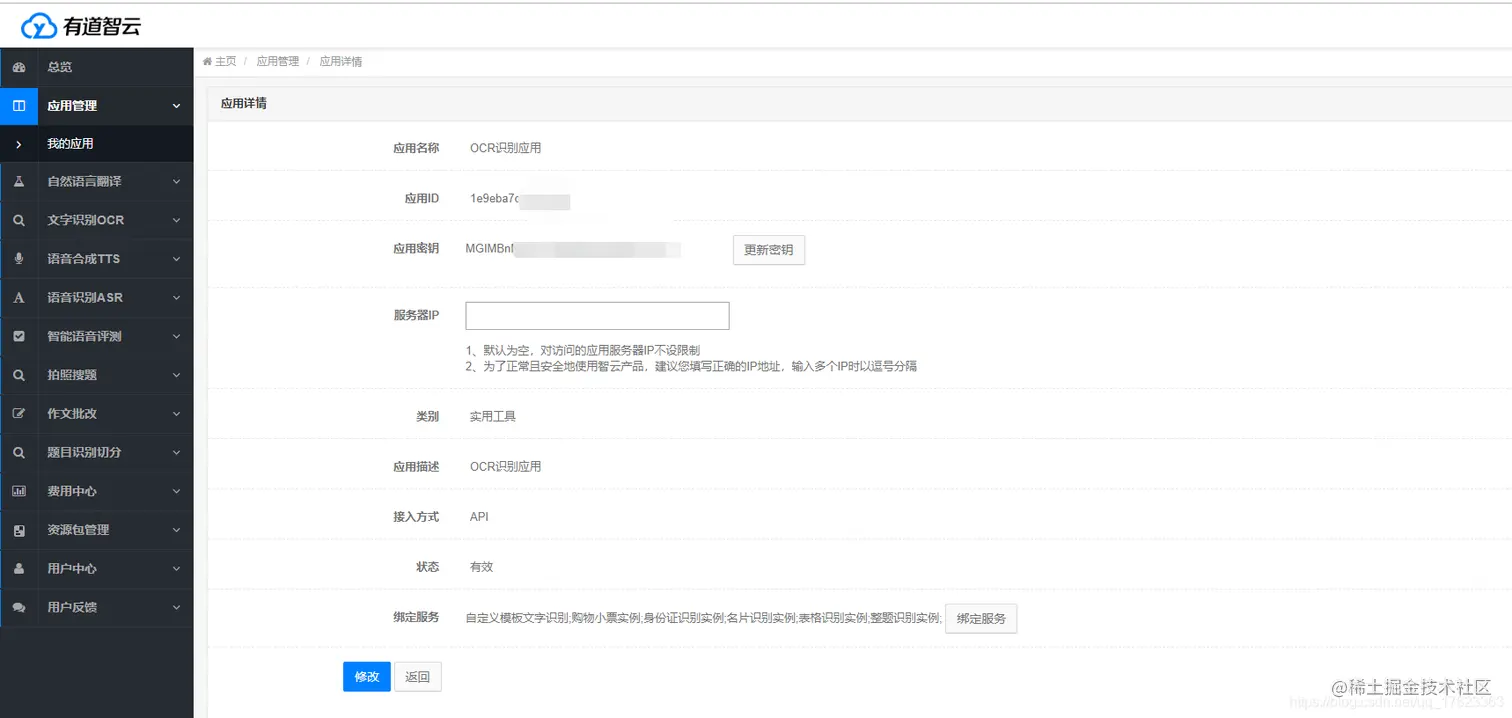The width and height of the screenshot is (1512, 718).
Task: Click the magnifier icon beside 文字识别OCR
Action: coord(18,220)
